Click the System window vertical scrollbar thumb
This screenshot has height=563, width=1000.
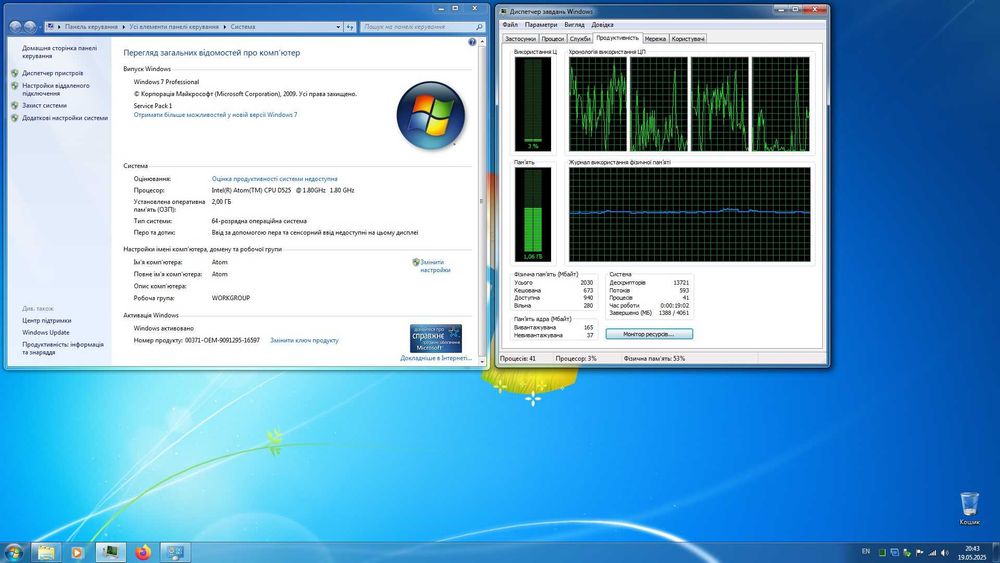point(482,201)
